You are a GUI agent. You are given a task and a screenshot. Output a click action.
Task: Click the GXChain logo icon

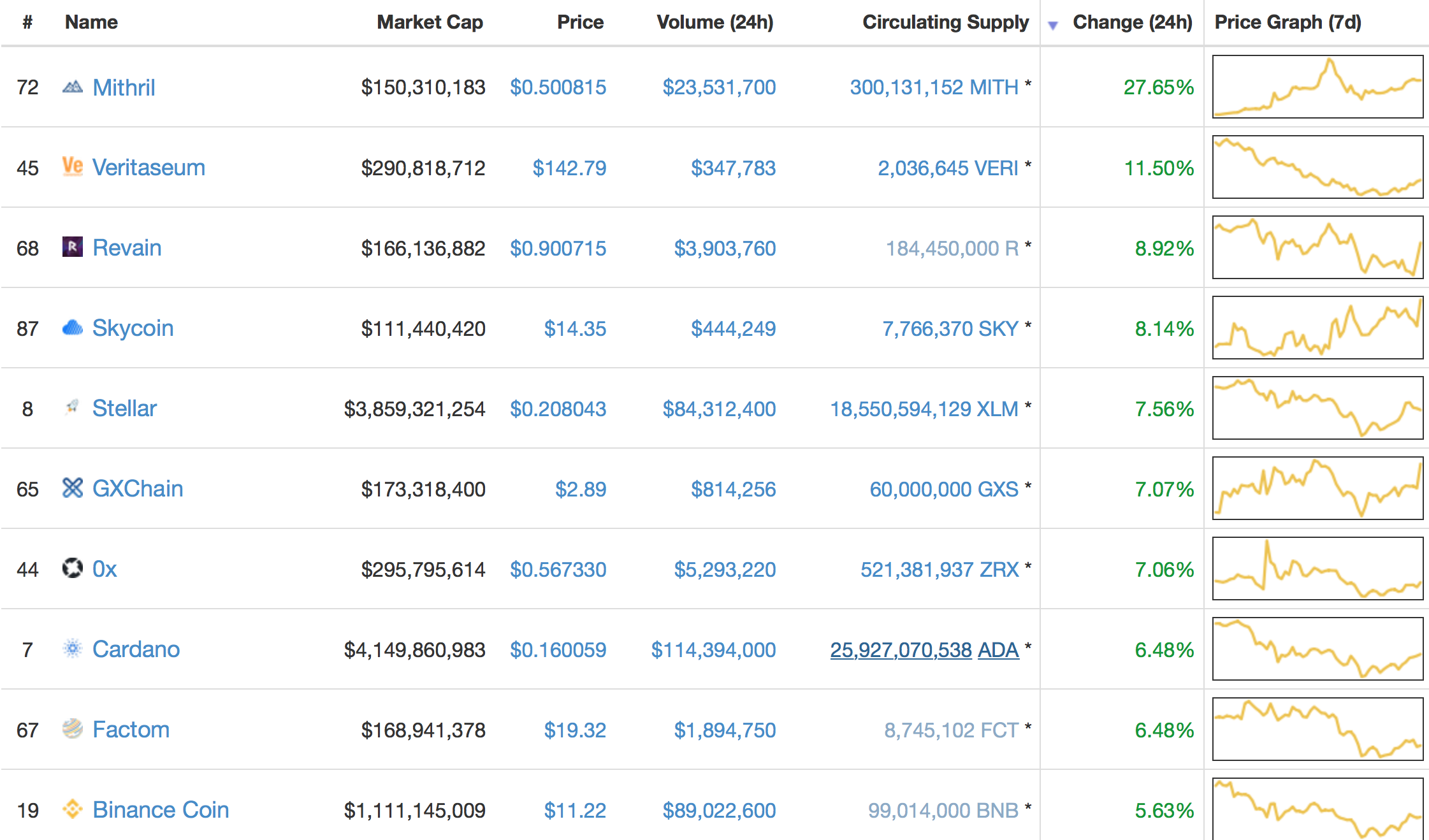(x=73, y=488)
